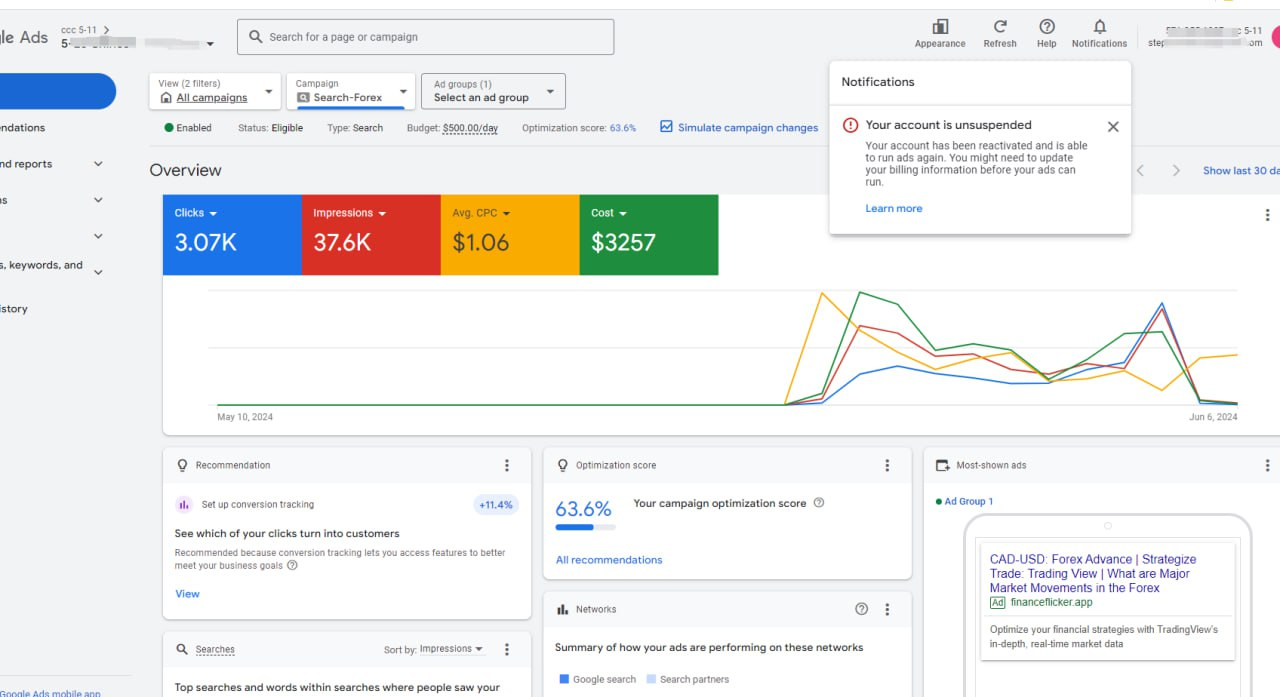Screen dimensions: 1280x697
Task: Click the red alert icon in notification
Action: [850, 126]
